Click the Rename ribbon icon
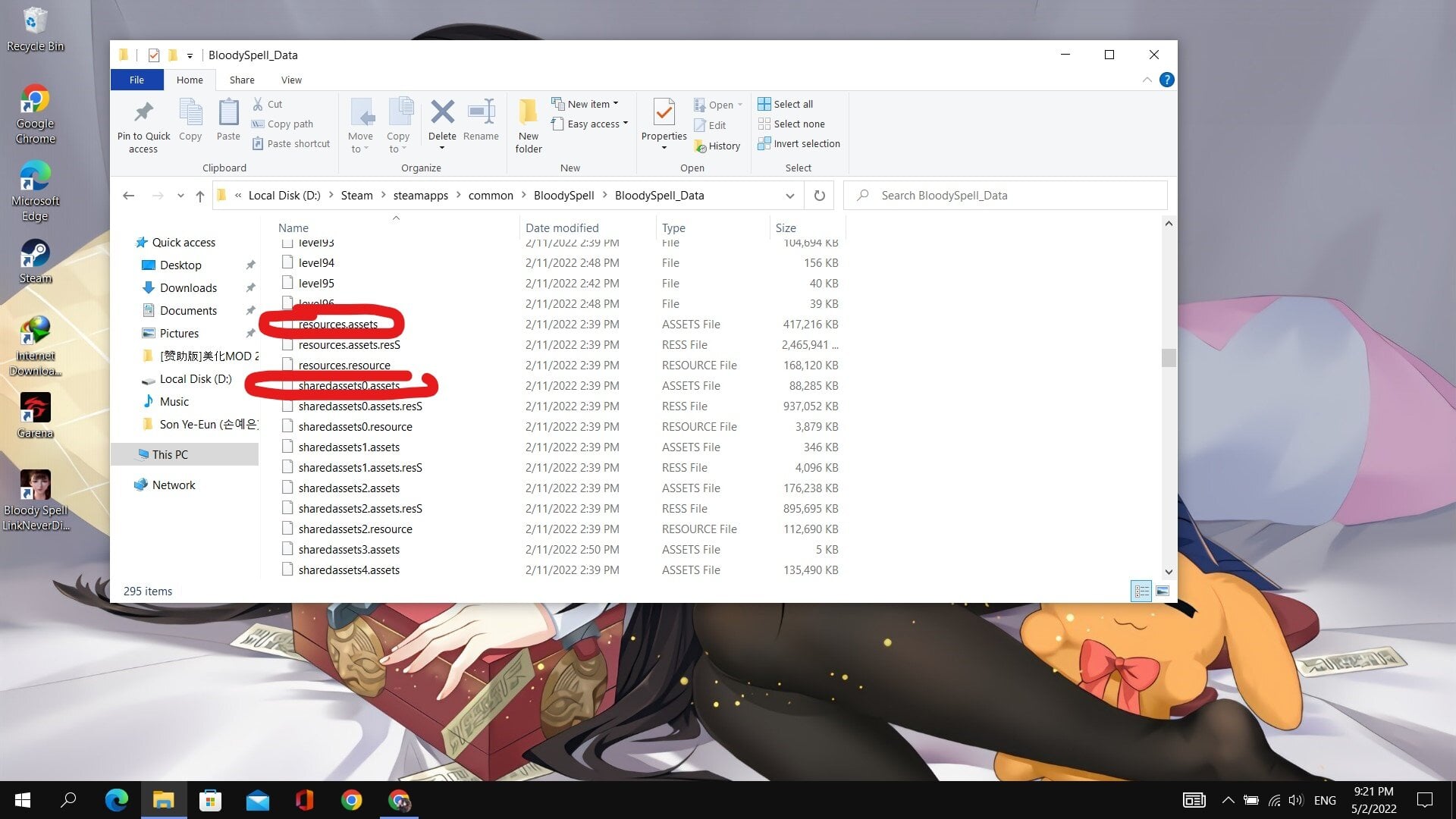1456x819 pixels. point(481,113)
